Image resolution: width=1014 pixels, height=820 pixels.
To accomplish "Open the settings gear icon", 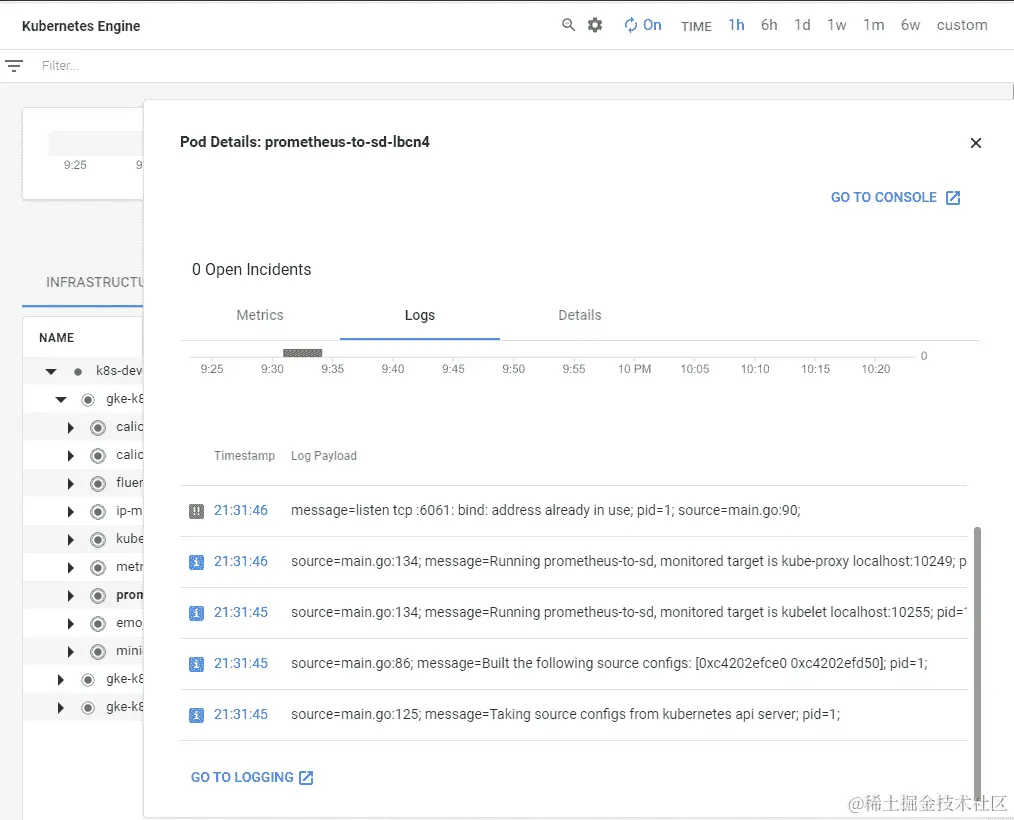I will click(595, 25).
